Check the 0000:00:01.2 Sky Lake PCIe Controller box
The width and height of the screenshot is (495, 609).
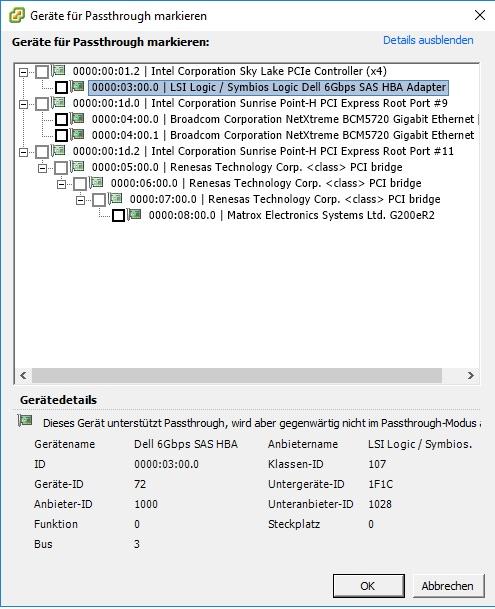point(42,71)
